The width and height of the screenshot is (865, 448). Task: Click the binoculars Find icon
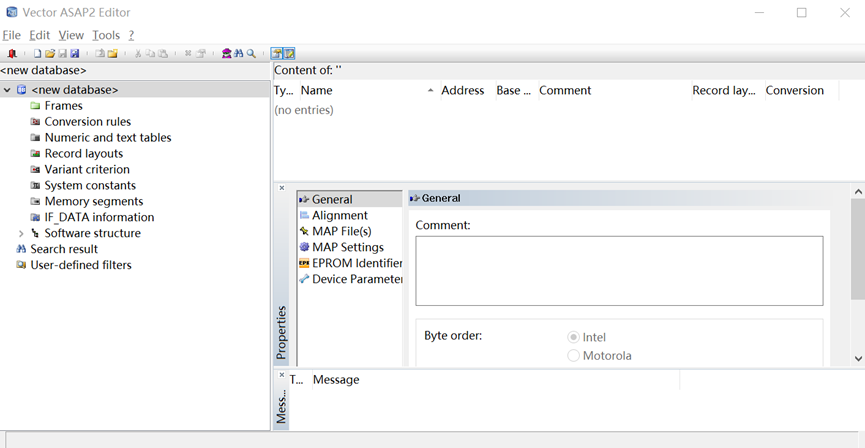238,54
